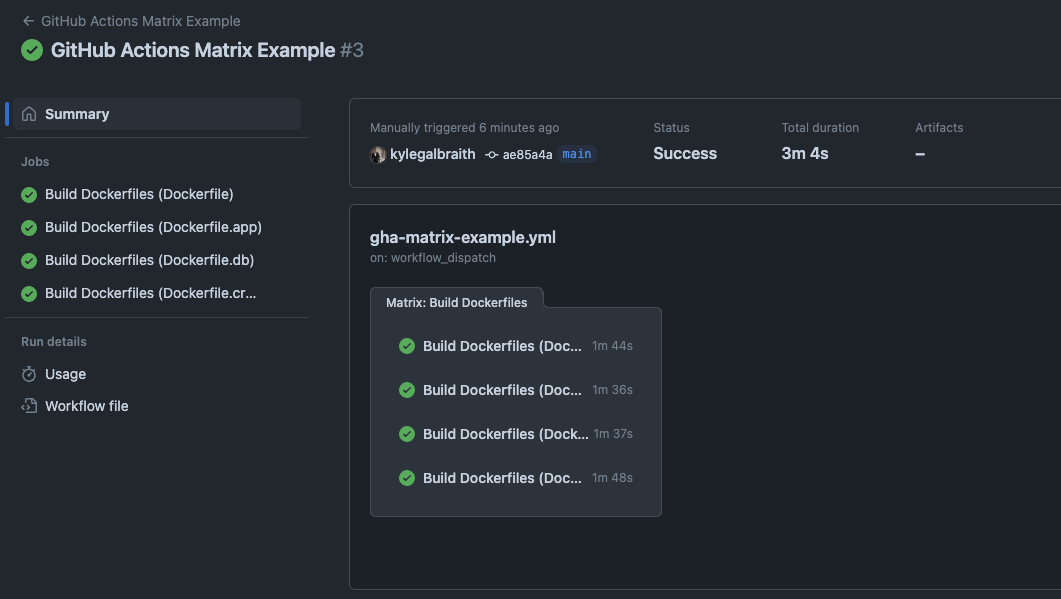Click the last matrix node showing 1m 48s
This screenshot has height=599, width=1061.
[x=503, y=478]
